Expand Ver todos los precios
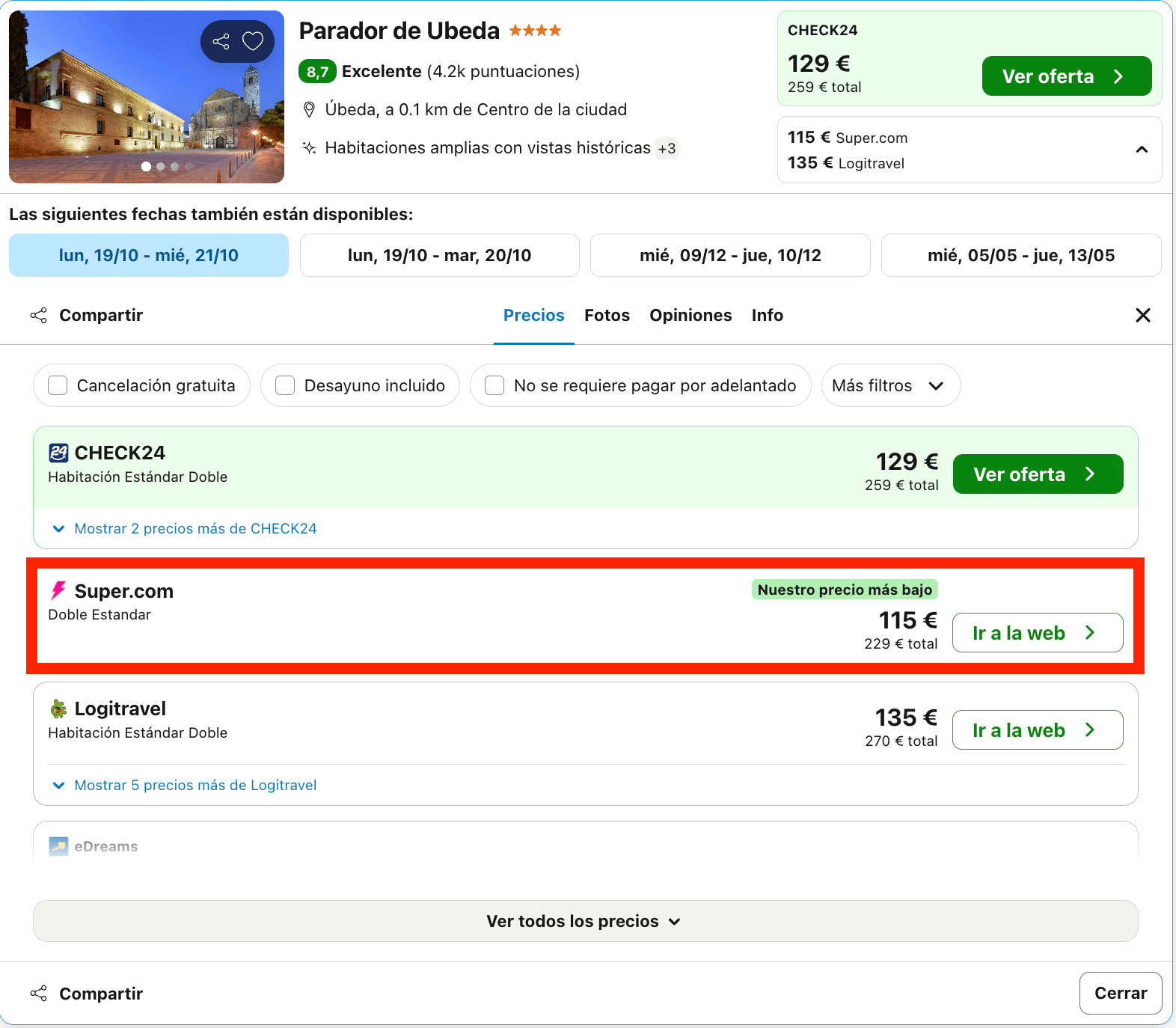The height and width of the screenshot is (1028, 1176). (585, 921)
